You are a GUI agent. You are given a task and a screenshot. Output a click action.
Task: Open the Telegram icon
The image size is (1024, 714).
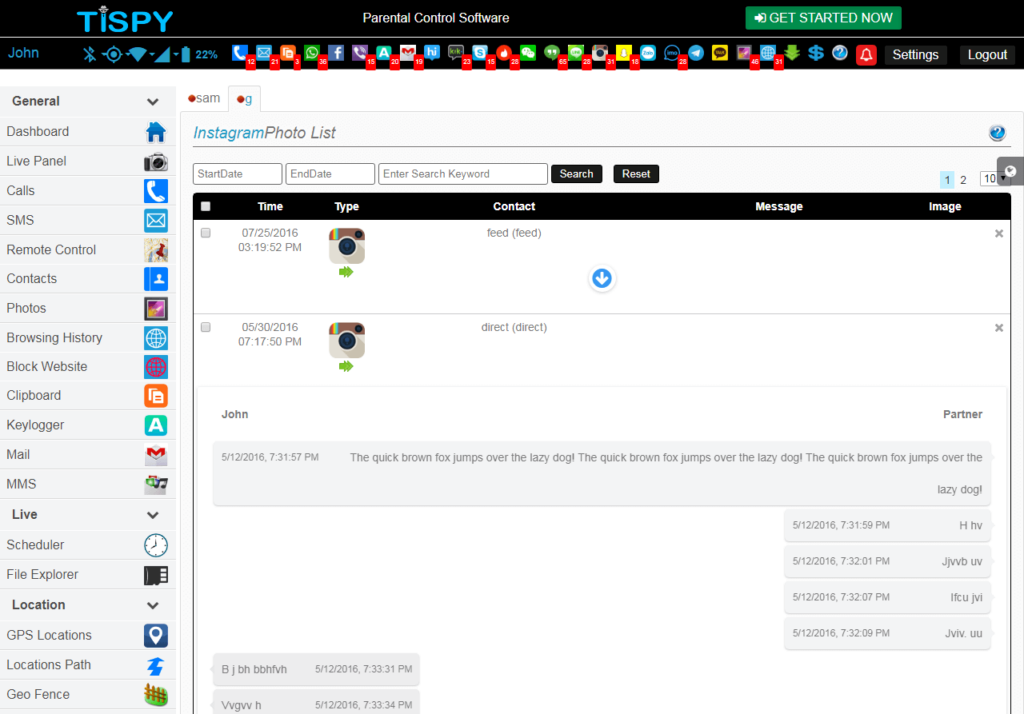tap(696, 53)
